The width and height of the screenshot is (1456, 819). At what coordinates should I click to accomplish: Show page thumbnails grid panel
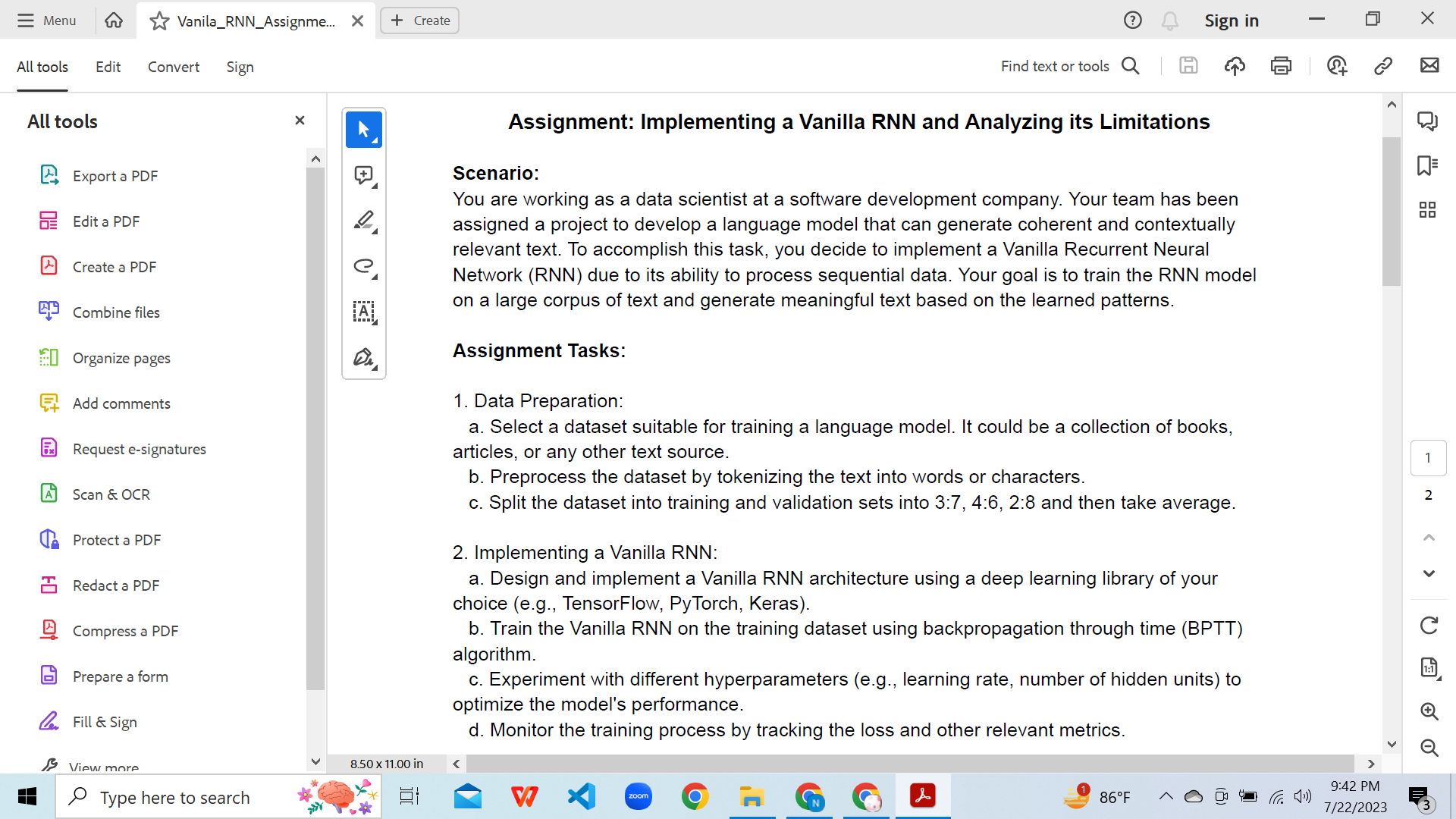(1428, 210)
